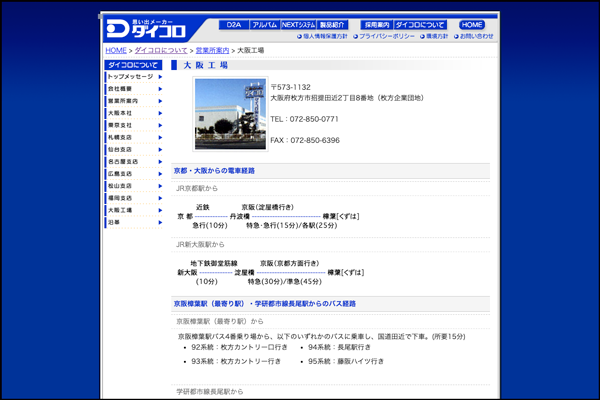The width and height of the screenshot is (600, 400).
Task: Click the 環境方針 link in header
Action: (433, 36)
